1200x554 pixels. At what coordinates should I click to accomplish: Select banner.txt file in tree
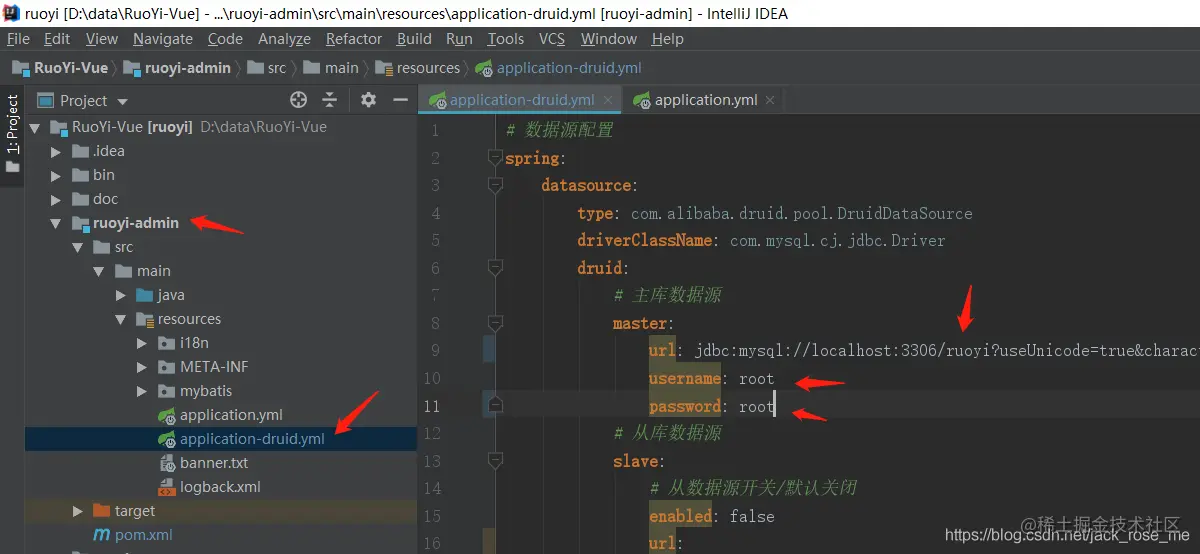click(214, 463)
